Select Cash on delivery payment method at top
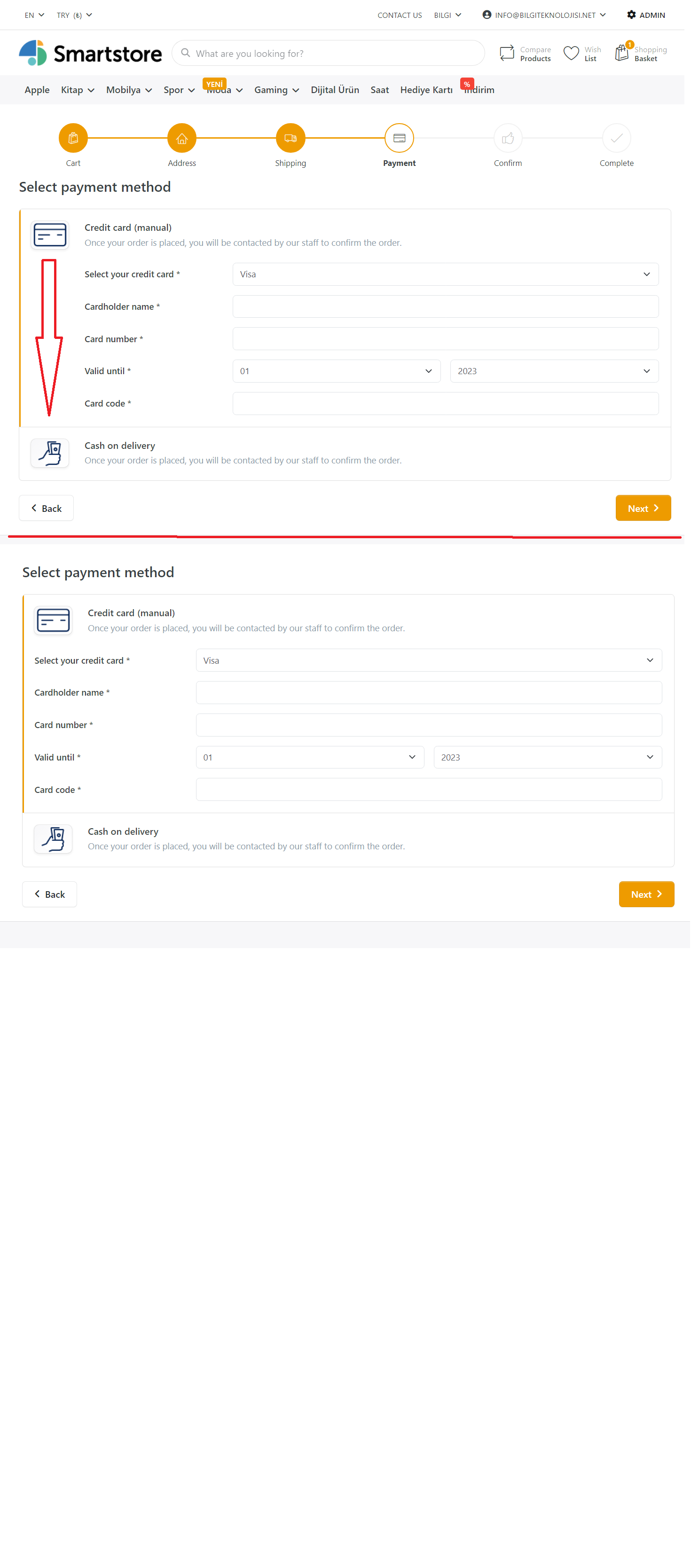Image resolution: width=691 pixels, height=1568 pixels. tap(345, 454)
